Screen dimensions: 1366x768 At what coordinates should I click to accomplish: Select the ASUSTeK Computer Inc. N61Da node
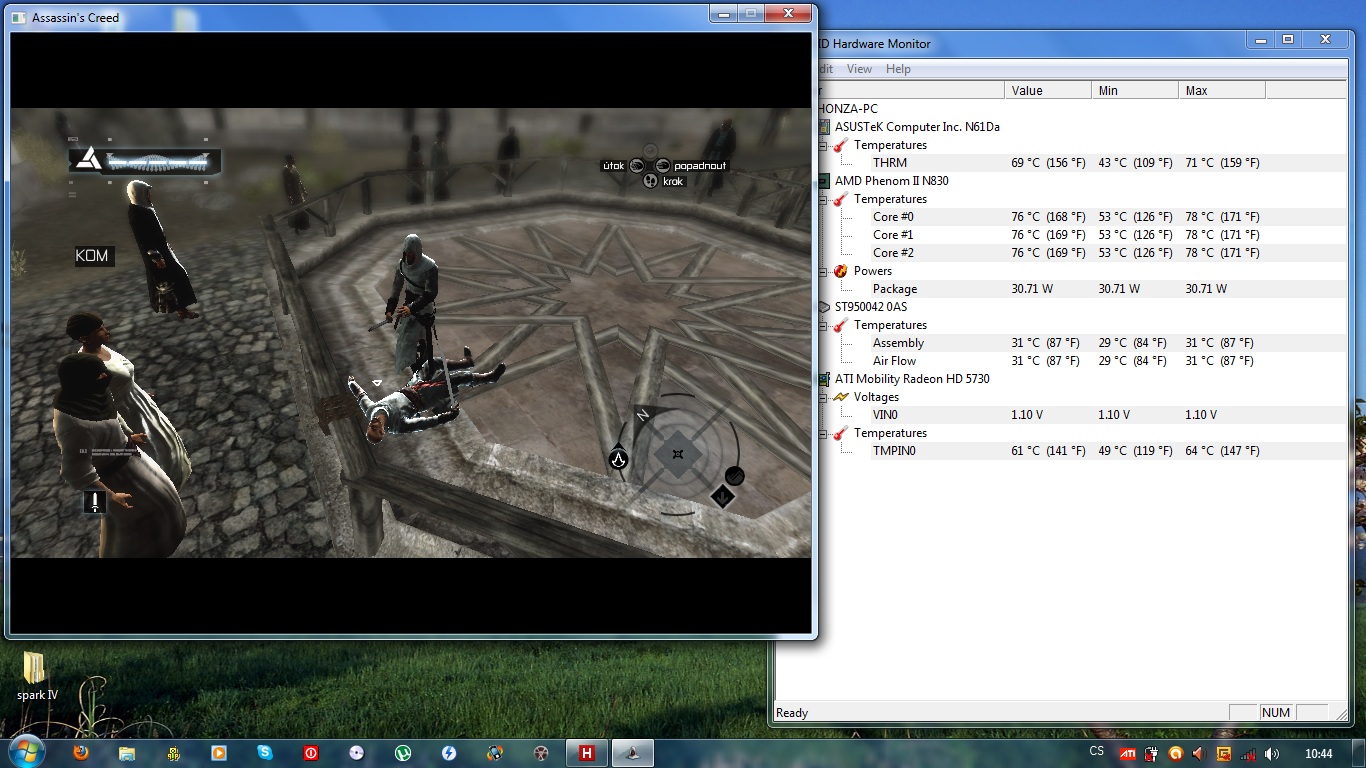[x=917, y=127]
